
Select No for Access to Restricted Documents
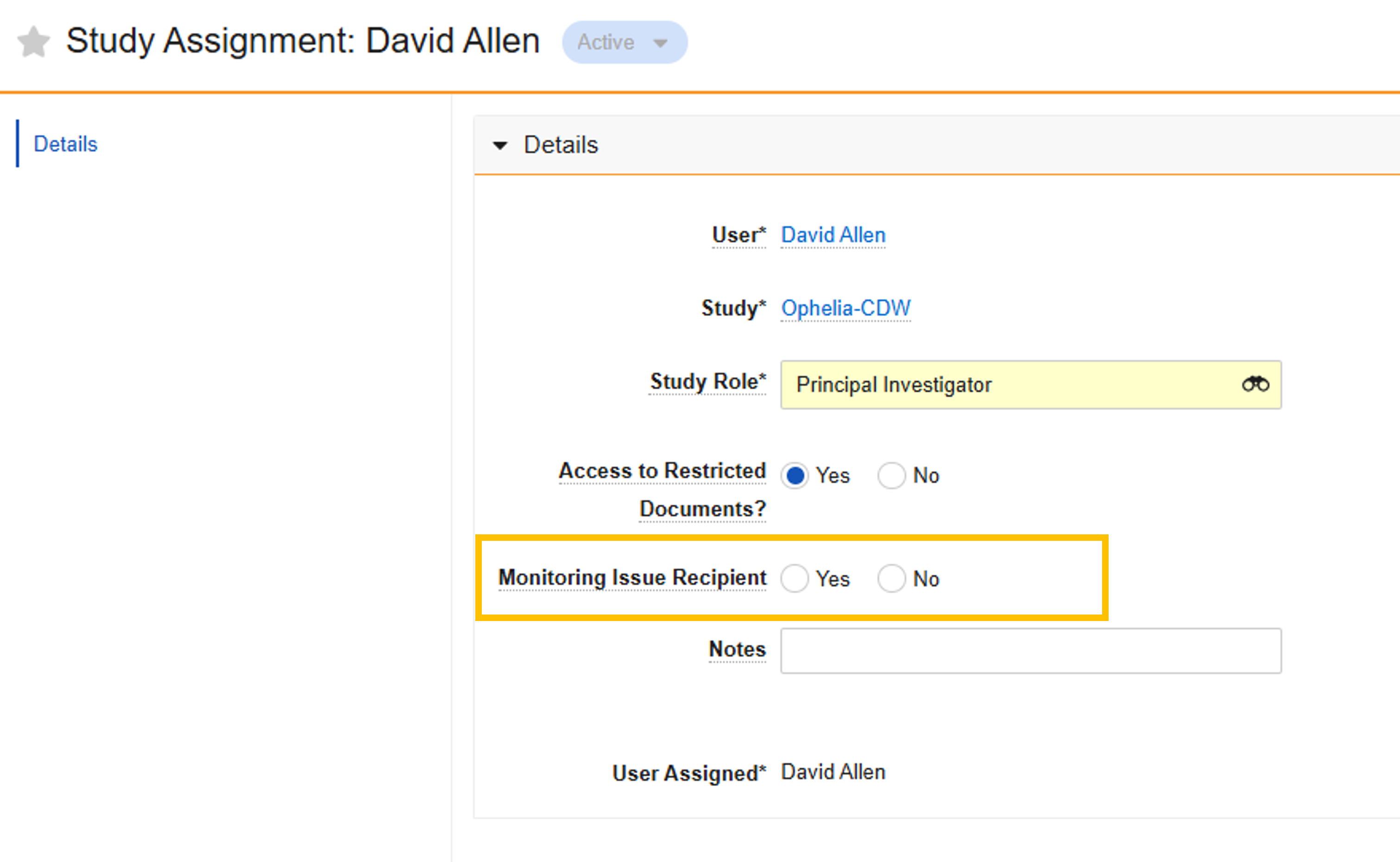891,475
